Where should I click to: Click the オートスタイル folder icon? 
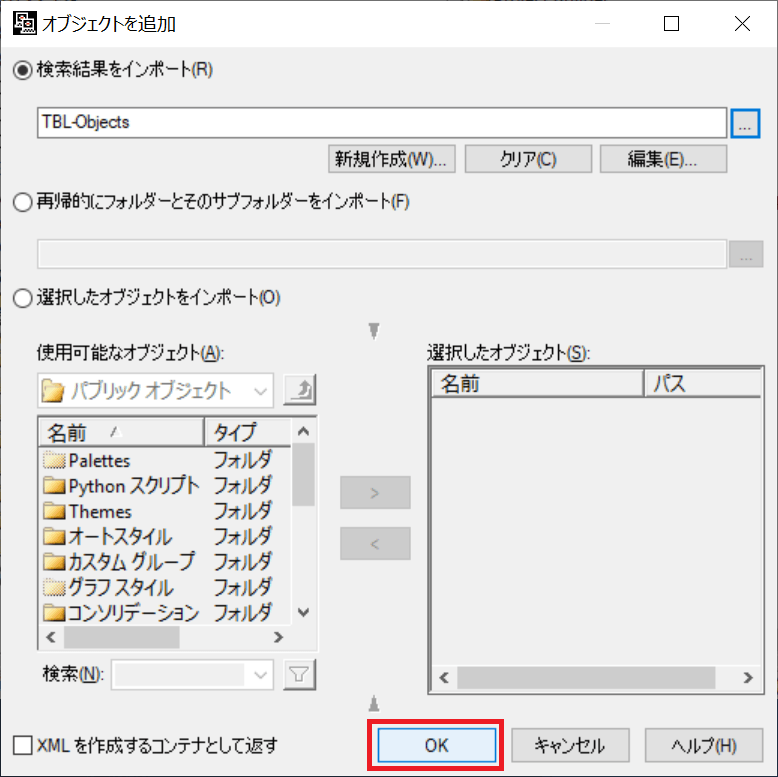pyautogui.click(x=54, y=536)
